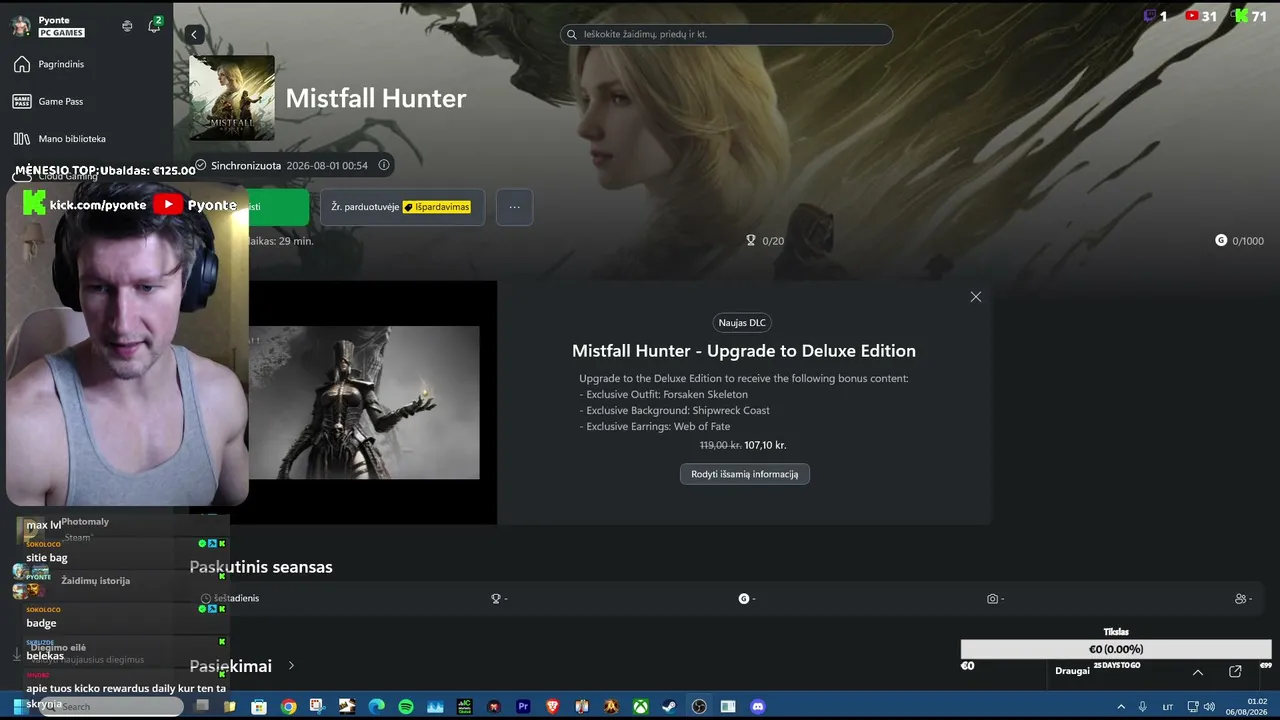Click Rodyti išsamią informaciją button
Screen dimensions: 1280x720
745,474
